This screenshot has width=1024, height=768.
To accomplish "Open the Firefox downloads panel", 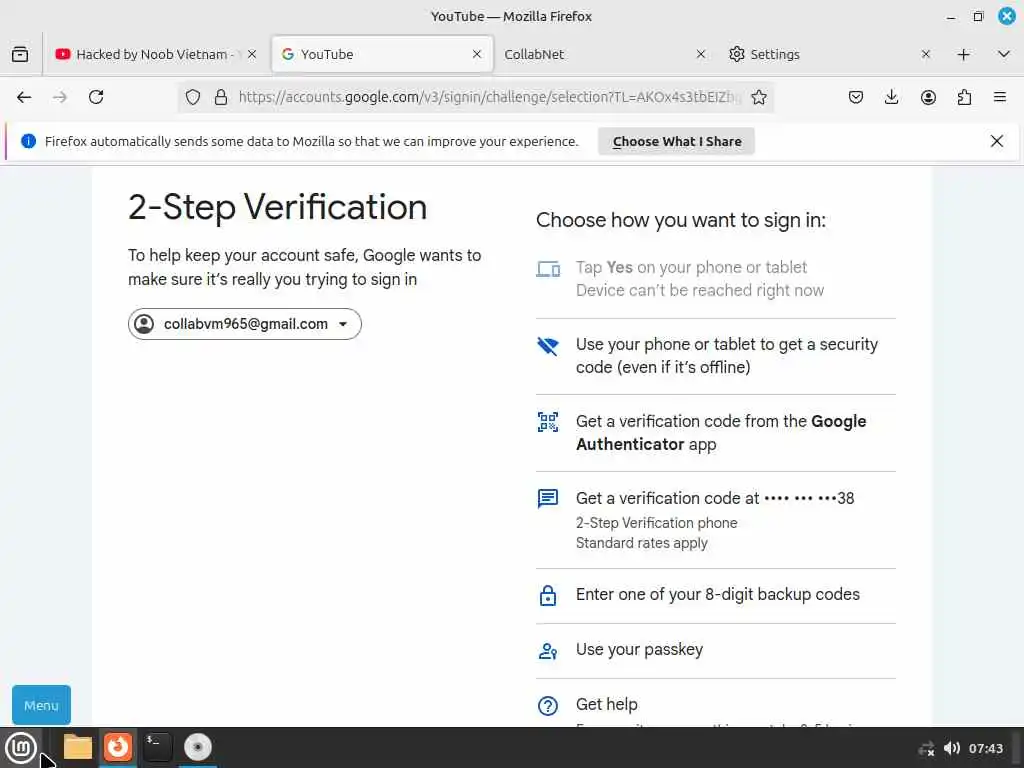I will coord(891,97).
